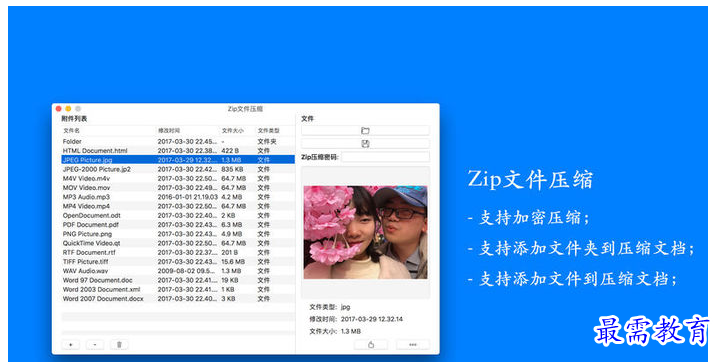Select the MP4 Video.mp4 row
This screenshot has height=362, width=718.
point(178,206)
